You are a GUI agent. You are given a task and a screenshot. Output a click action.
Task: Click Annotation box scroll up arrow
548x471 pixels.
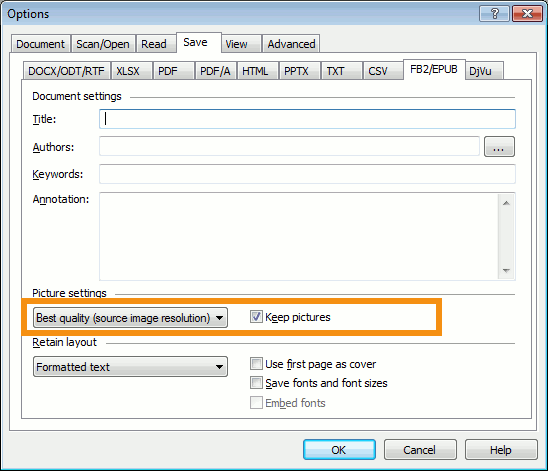[x=506, y=203]
